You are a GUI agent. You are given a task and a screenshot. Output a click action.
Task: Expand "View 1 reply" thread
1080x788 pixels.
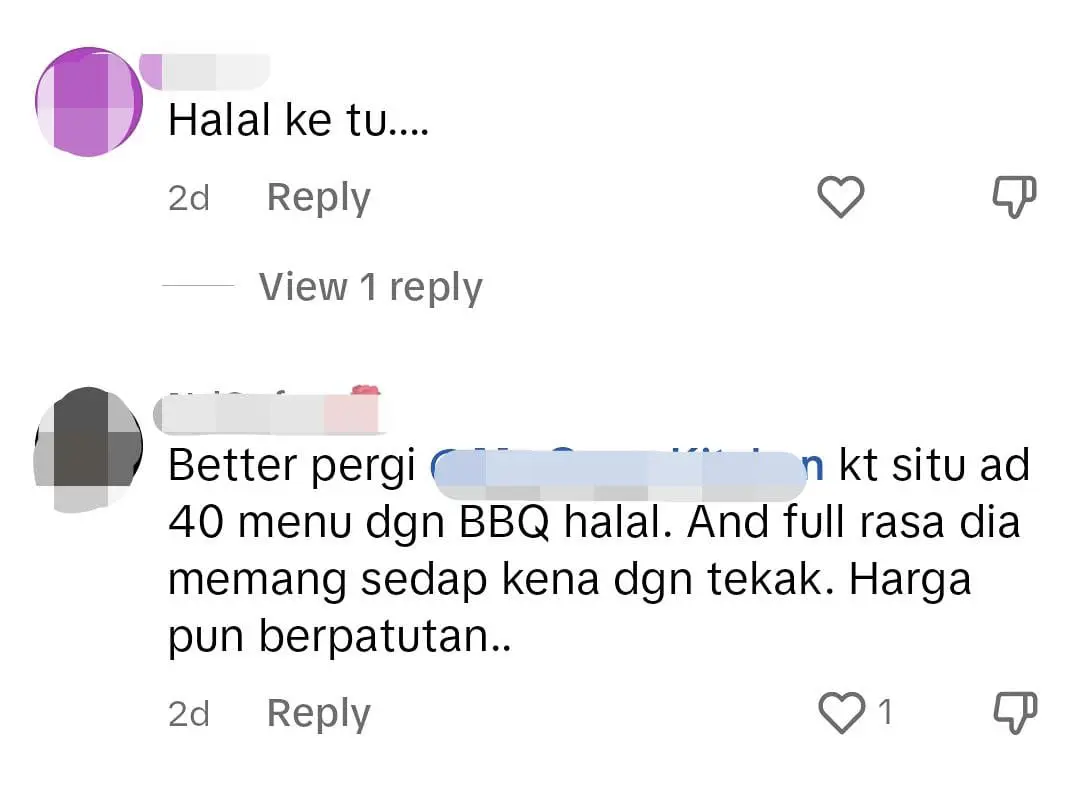[x=371, y=287]
